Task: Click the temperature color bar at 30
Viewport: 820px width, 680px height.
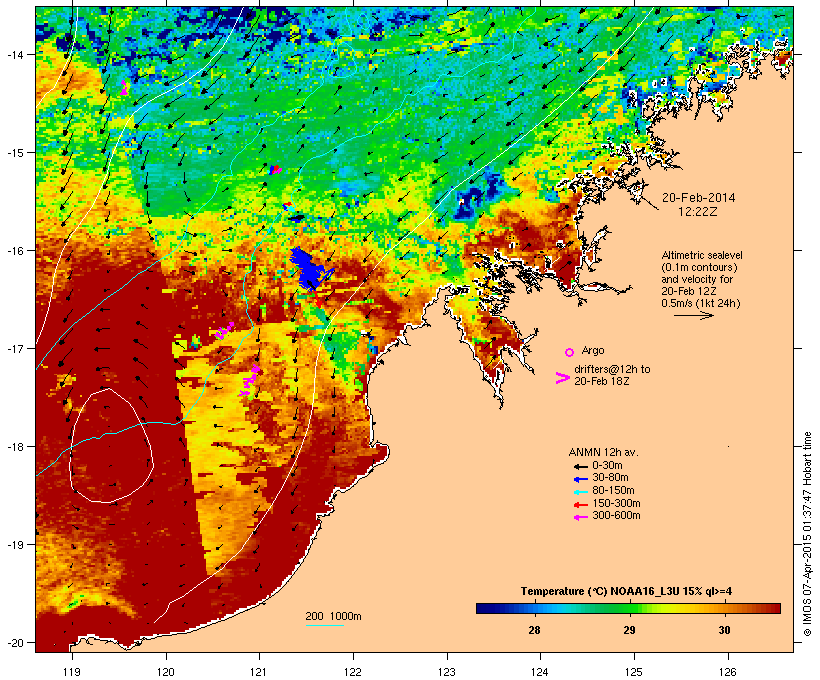Action: [724, 608]
